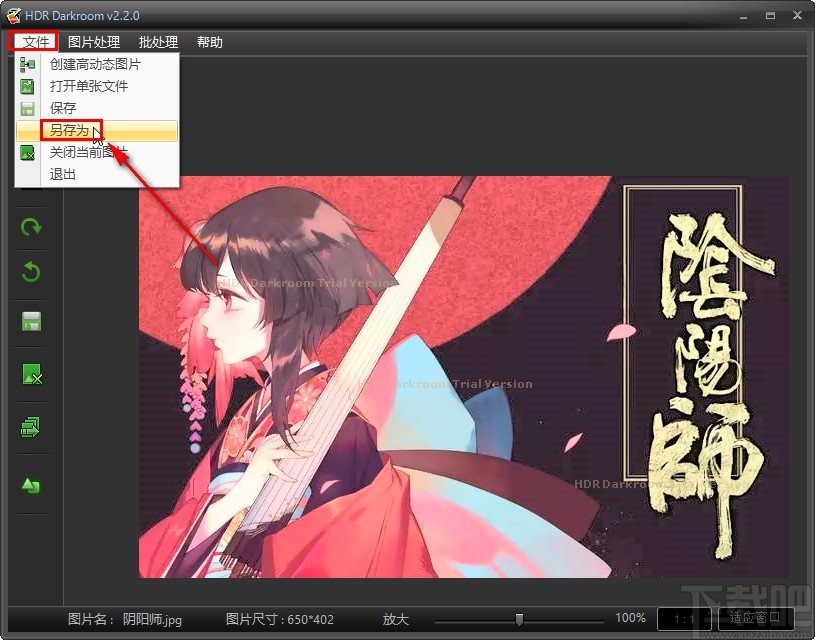Viewport: 815px width, 640px height.
Task: Choose 创建高动态图片 menu entry
Action: (97, 64)
